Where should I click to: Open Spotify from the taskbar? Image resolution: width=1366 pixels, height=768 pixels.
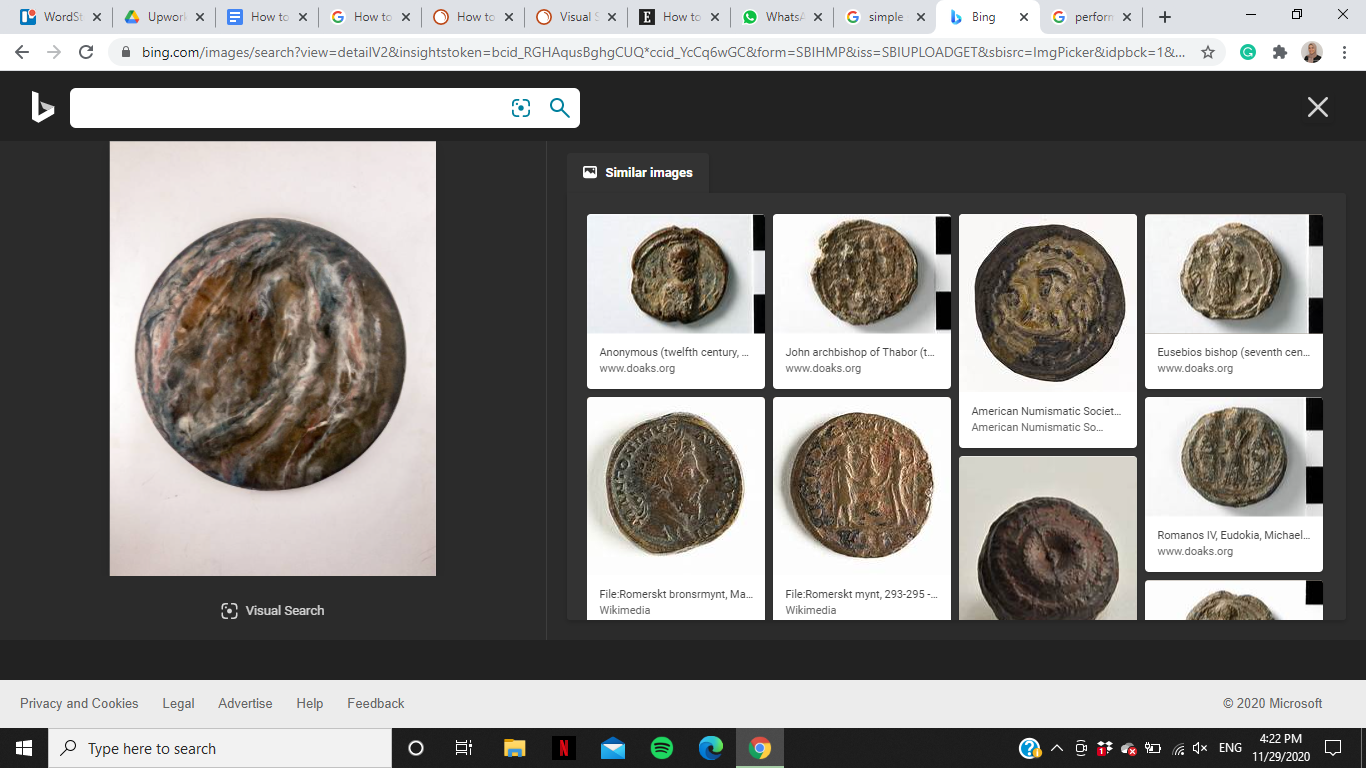662,748
